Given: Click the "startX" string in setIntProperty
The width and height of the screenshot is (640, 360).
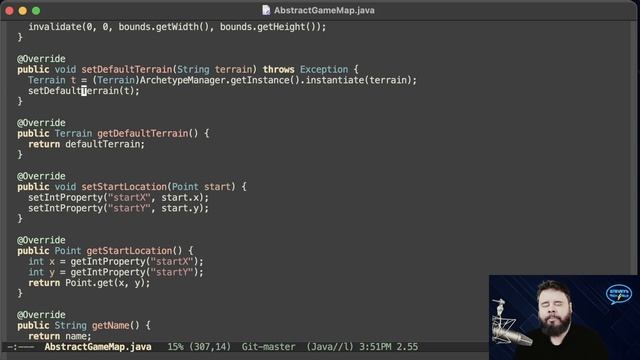Looking at the screenshot, I should pos(129,198).
